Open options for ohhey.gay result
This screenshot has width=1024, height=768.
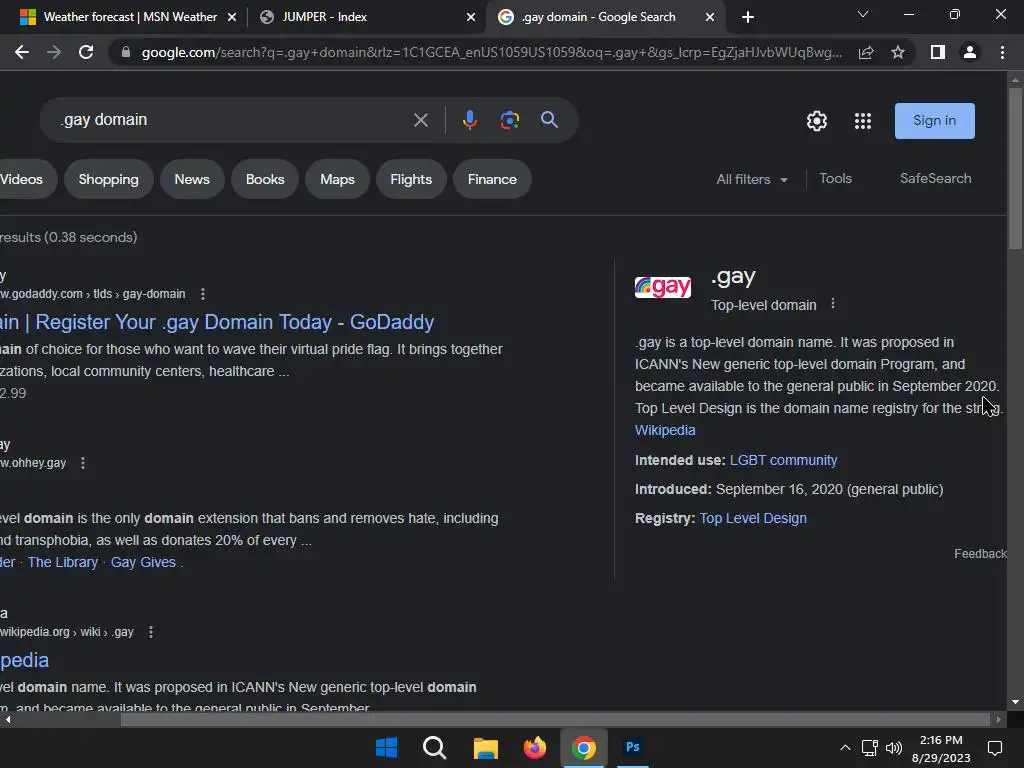point(83,463)
